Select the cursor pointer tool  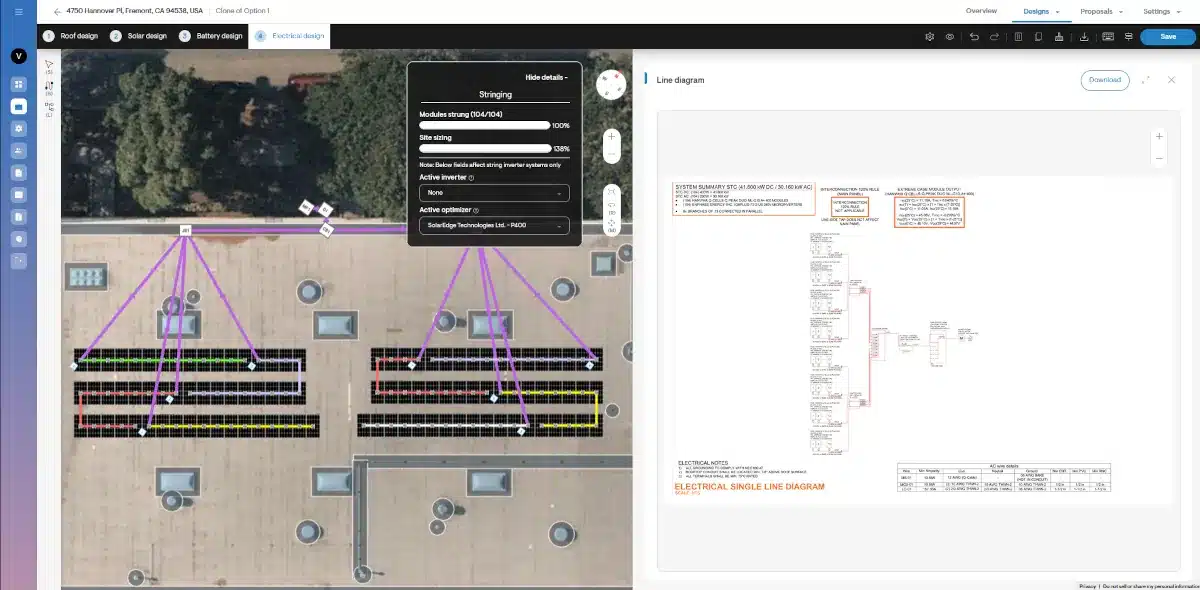point(49,64)
